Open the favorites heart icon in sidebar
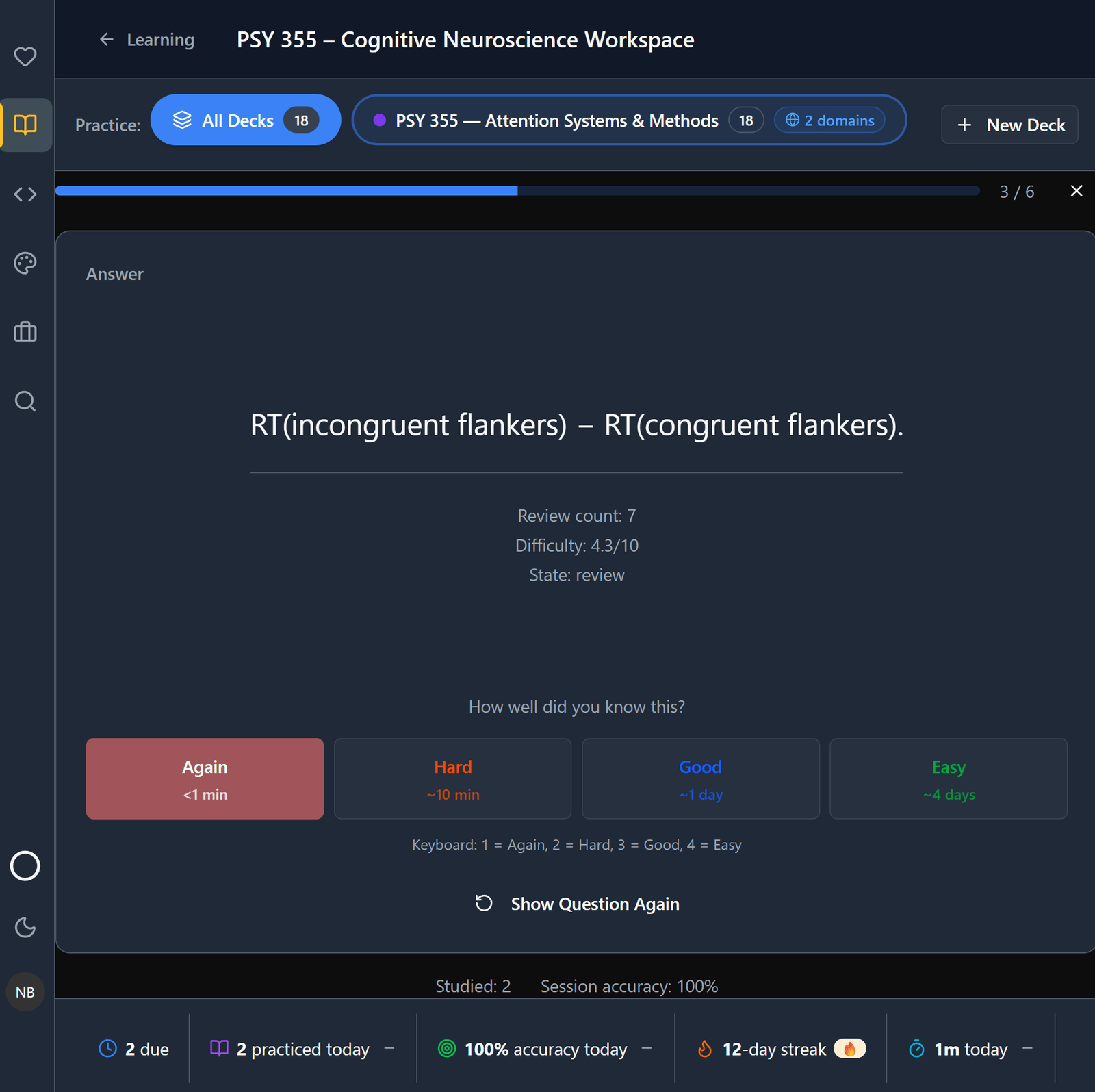The image size is (1095, 1092). point(25,56)
